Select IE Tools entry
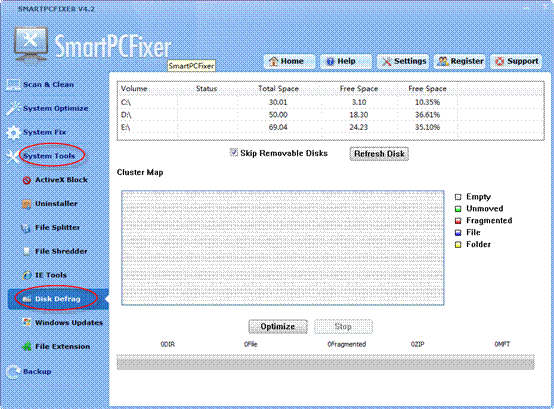Image resolution: width=554 pixels, height=409 pixels. pyautogui.click(x=51, y=275)
